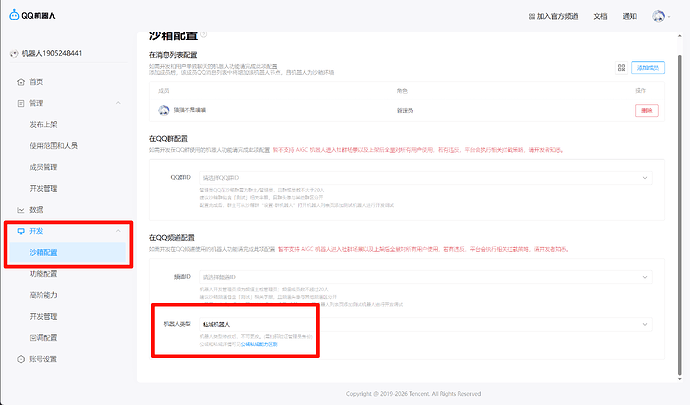Open the 加入官方频道 link

pos(553,16)
